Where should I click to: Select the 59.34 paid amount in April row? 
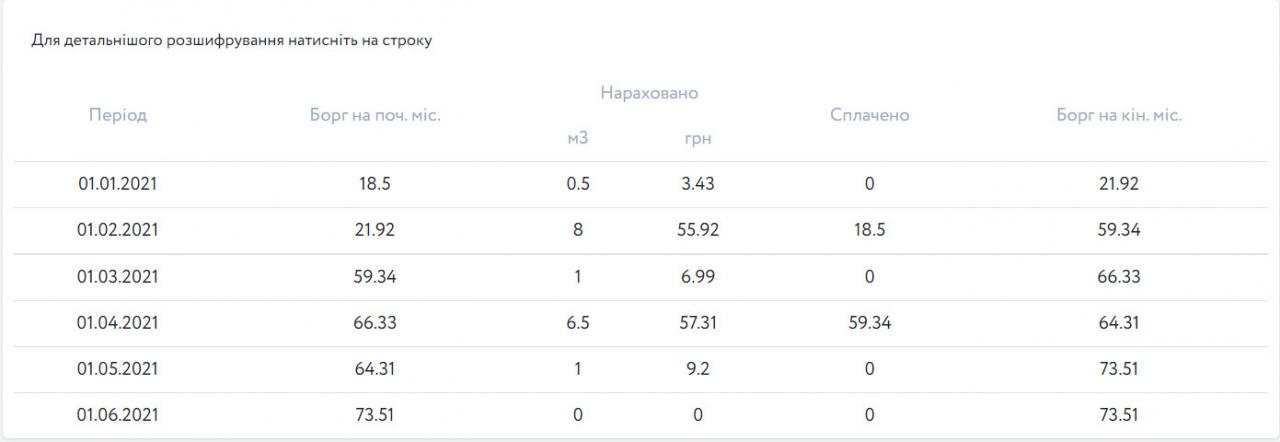click(869, 323)
